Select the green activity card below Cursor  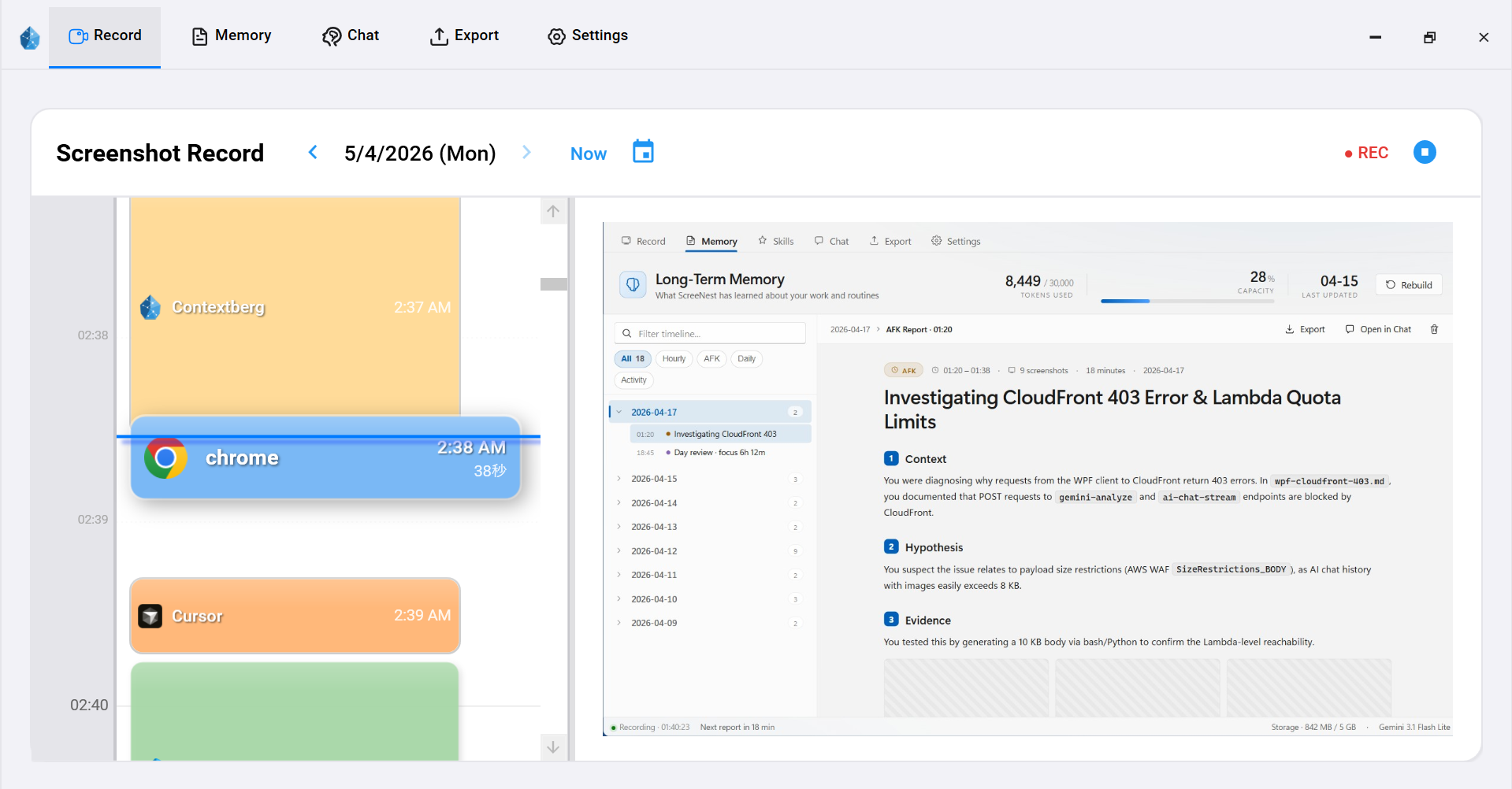click(x=295, y=711)
